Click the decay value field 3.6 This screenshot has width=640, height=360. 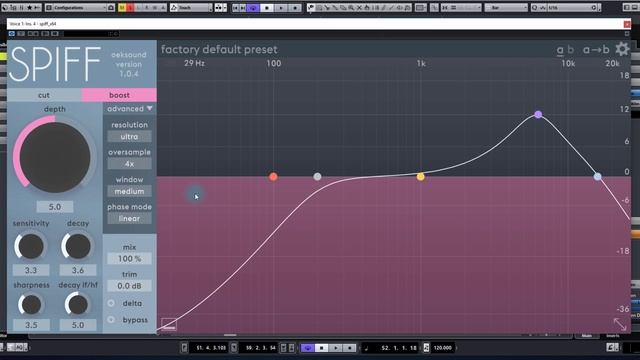[78, 270]
